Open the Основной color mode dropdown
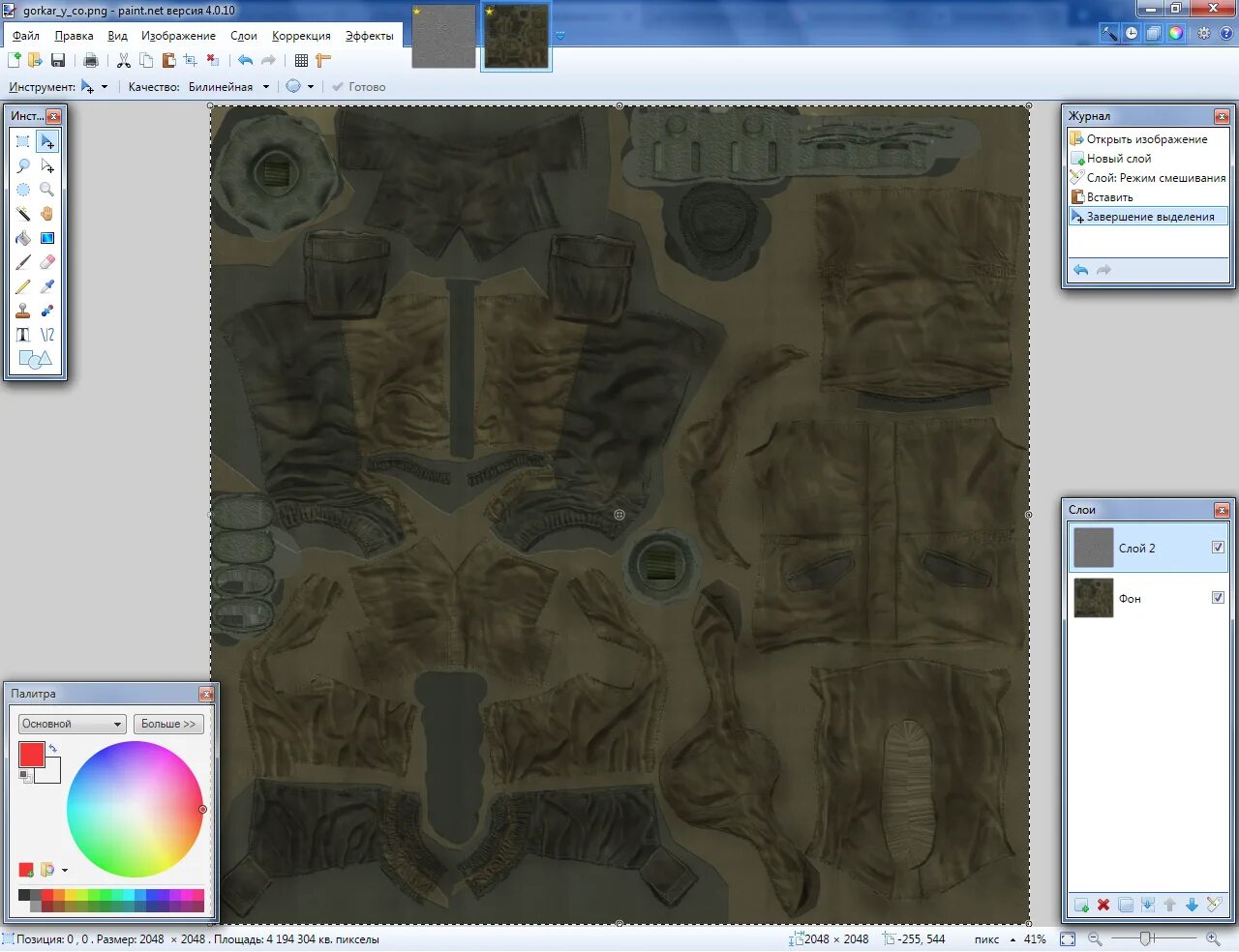This screenshot has width=1239, height=952. [x=73, y=724]
